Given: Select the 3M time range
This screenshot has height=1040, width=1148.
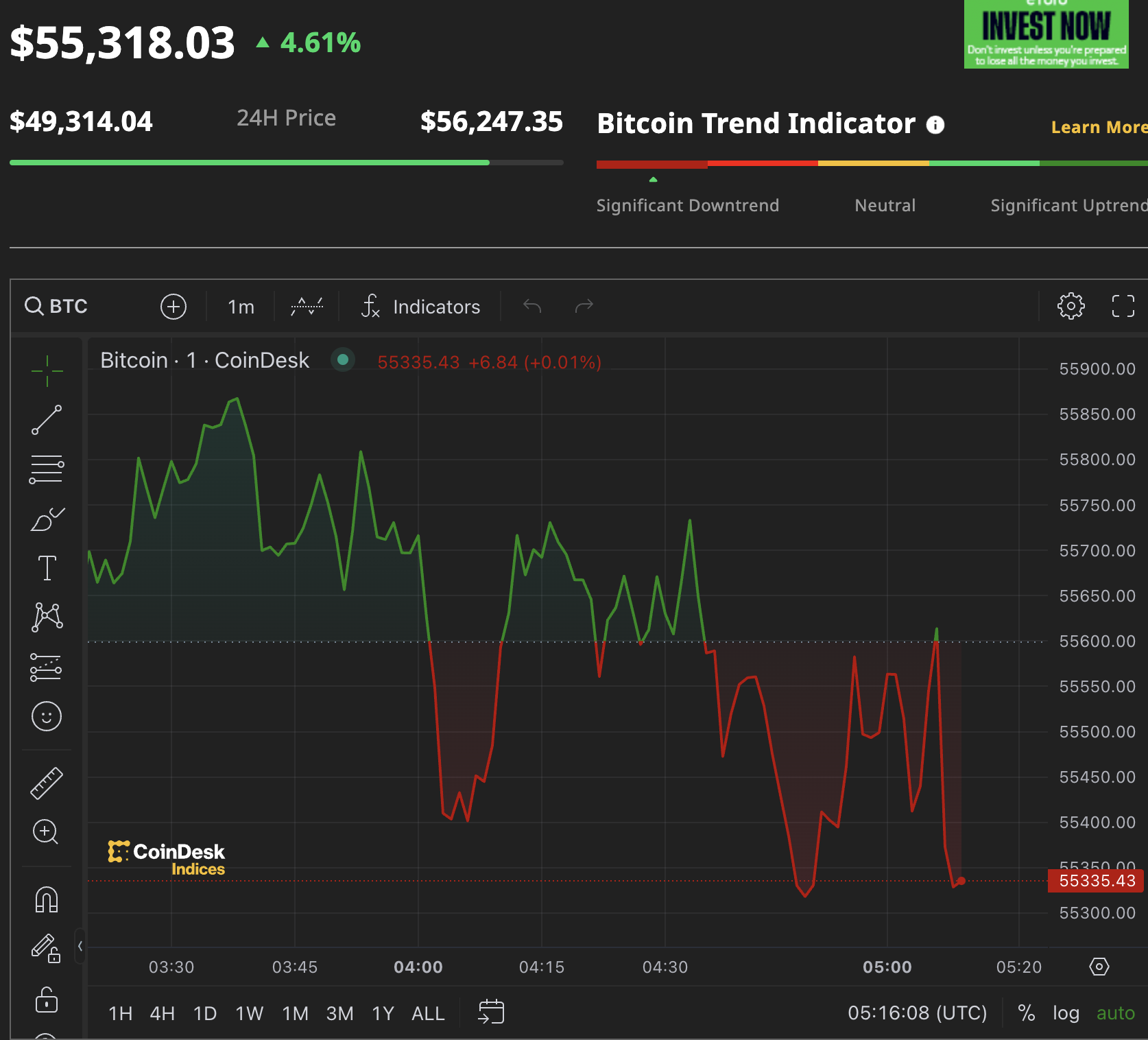Looking at the screenshot, I should click(340, 1013).
